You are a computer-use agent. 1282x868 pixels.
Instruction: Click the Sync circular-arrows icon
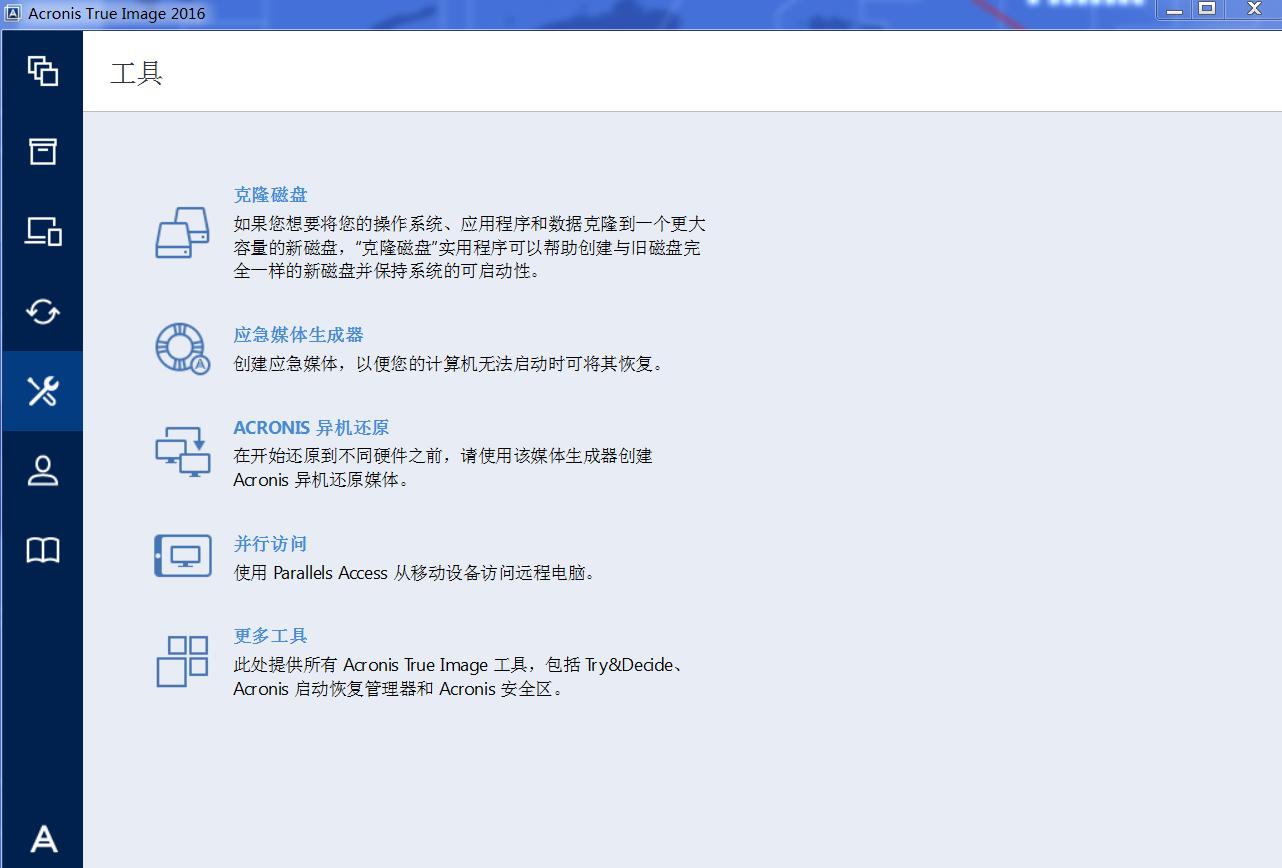pos(42,312)
